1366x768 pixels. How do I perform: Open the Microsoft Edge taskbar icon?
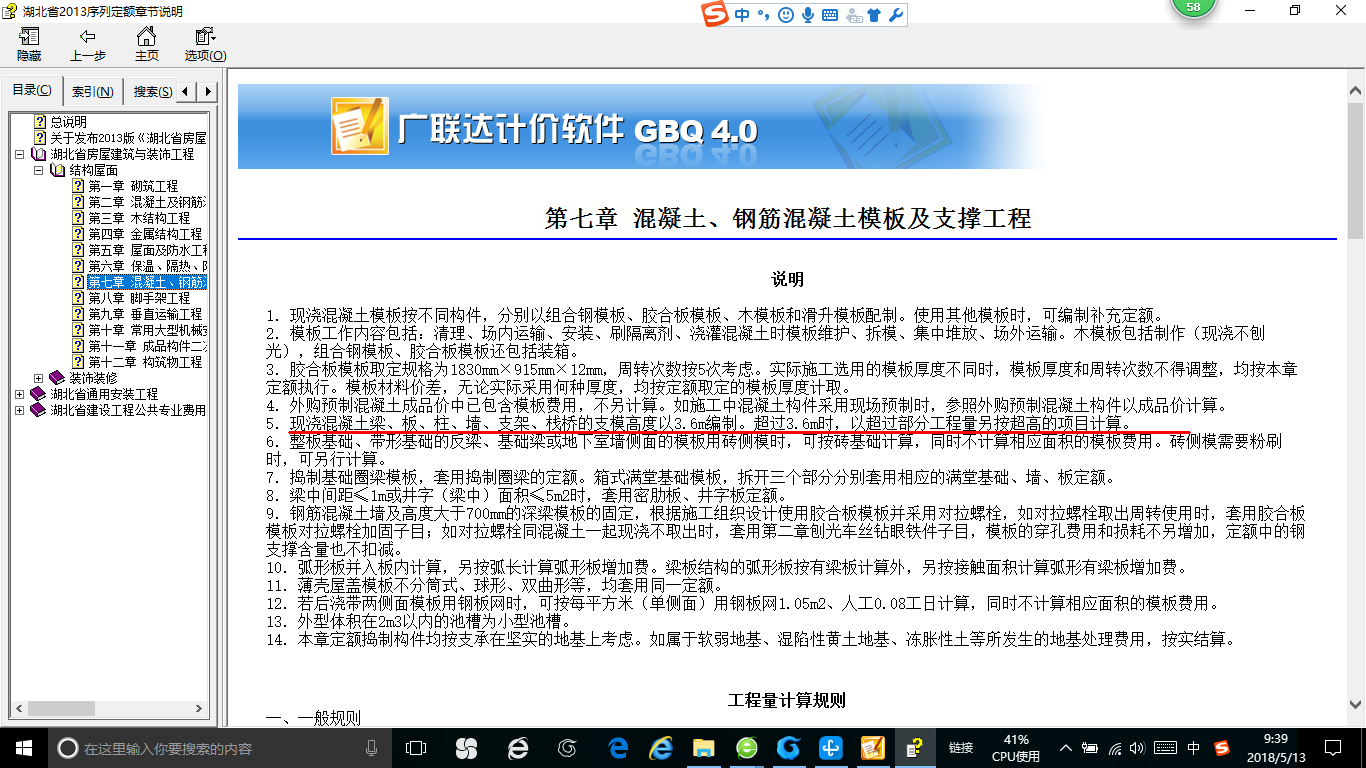click(619, 748)
